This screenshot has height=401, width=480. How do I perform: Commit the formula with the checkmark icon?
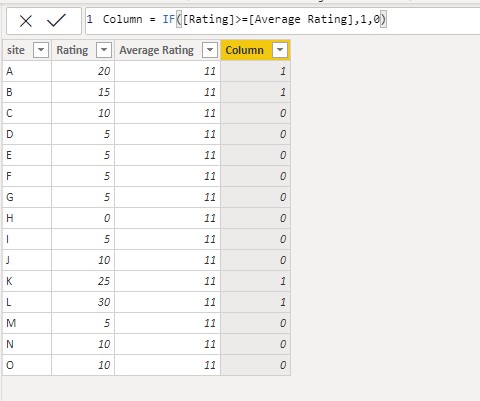pos(56,21)
